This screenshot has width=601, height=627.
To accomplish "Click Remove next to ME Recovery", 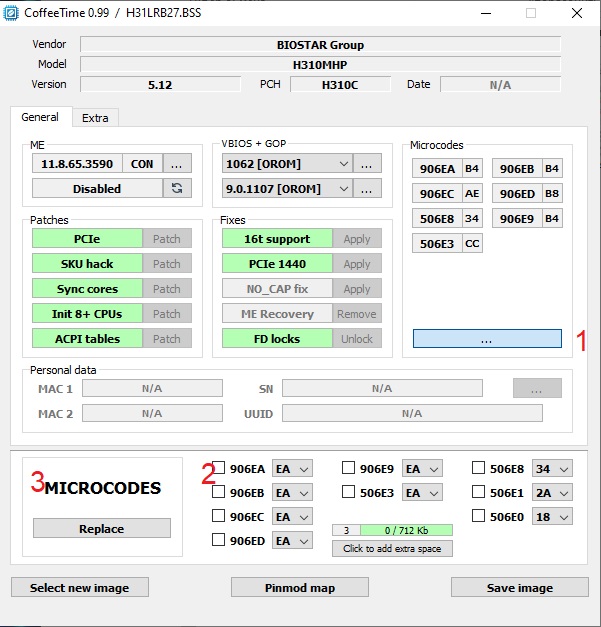I will [x=357, y=314].
